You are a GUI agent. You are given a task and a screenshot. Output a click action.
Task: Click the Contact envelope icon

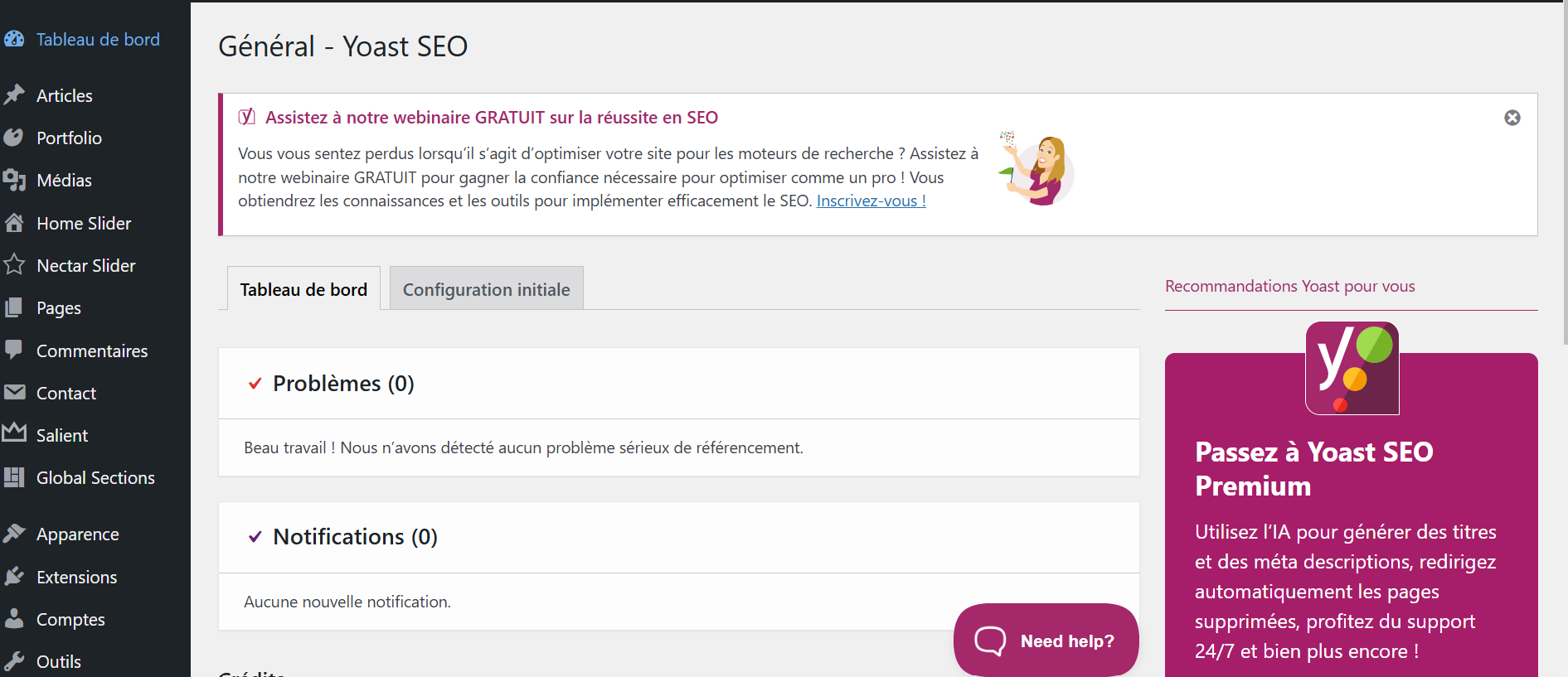(x=14, y=392)
